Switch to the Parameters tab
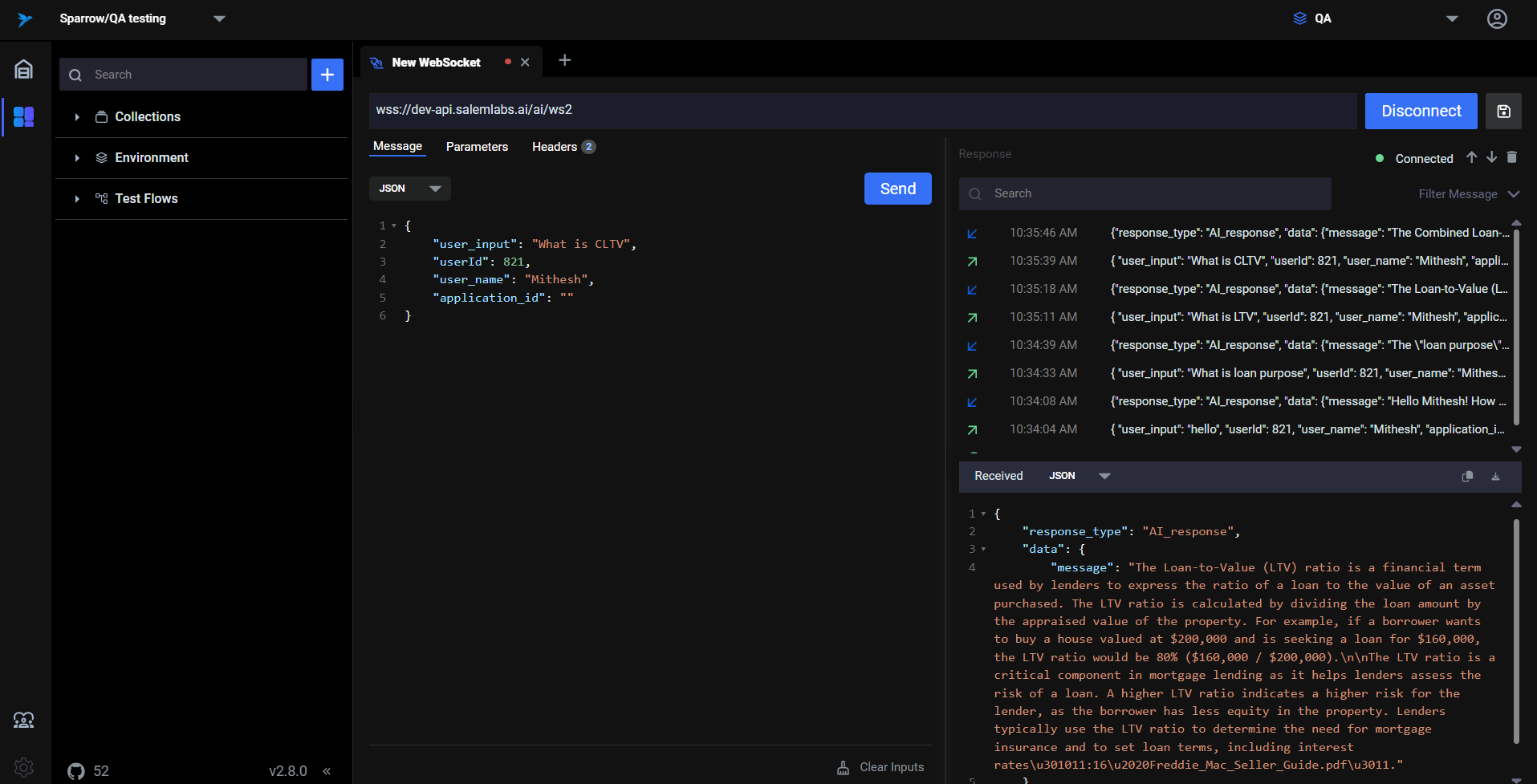Image resolution: width=1537 pixels, height=784 pixels. click(x=477, y=147)
